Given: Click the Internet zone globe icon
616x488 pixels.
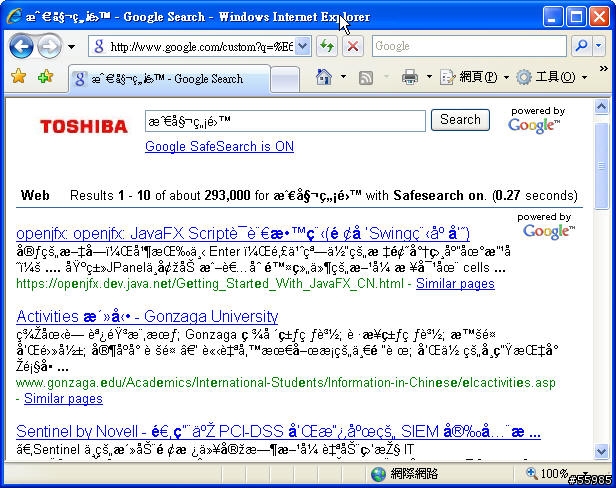Looking at the screenshot, I should (378, 474).
